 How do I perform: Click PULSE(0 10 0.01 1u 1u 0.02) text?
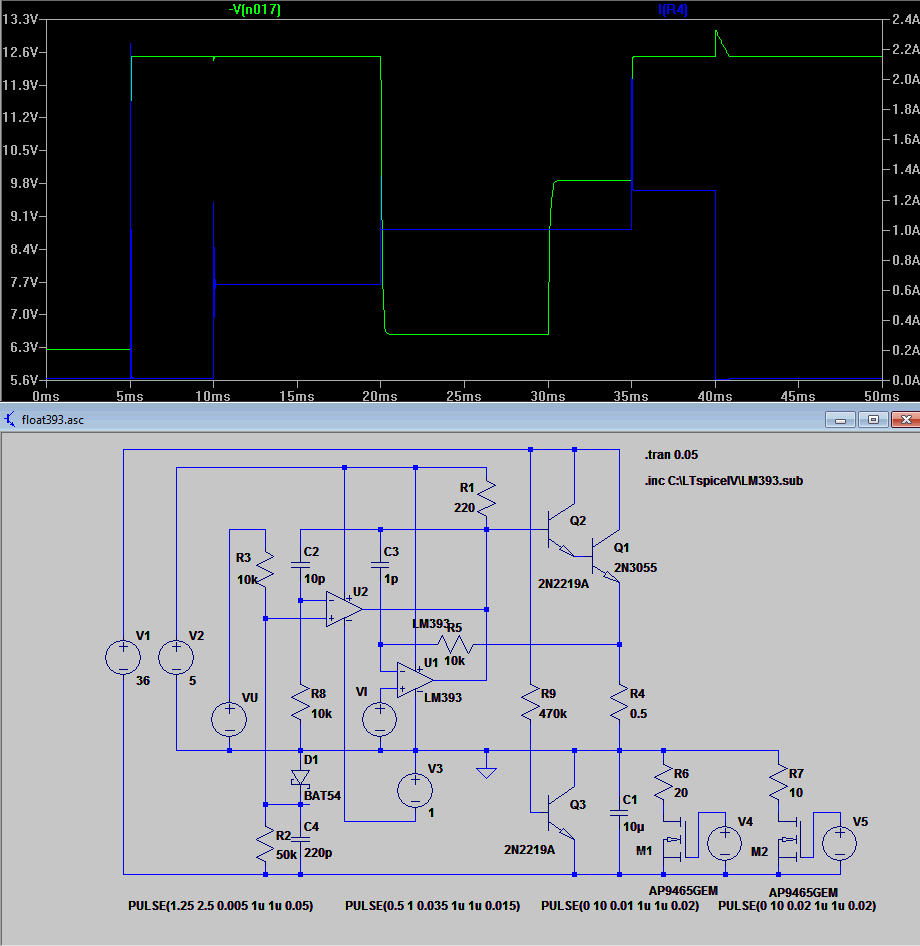pos(620,906)
